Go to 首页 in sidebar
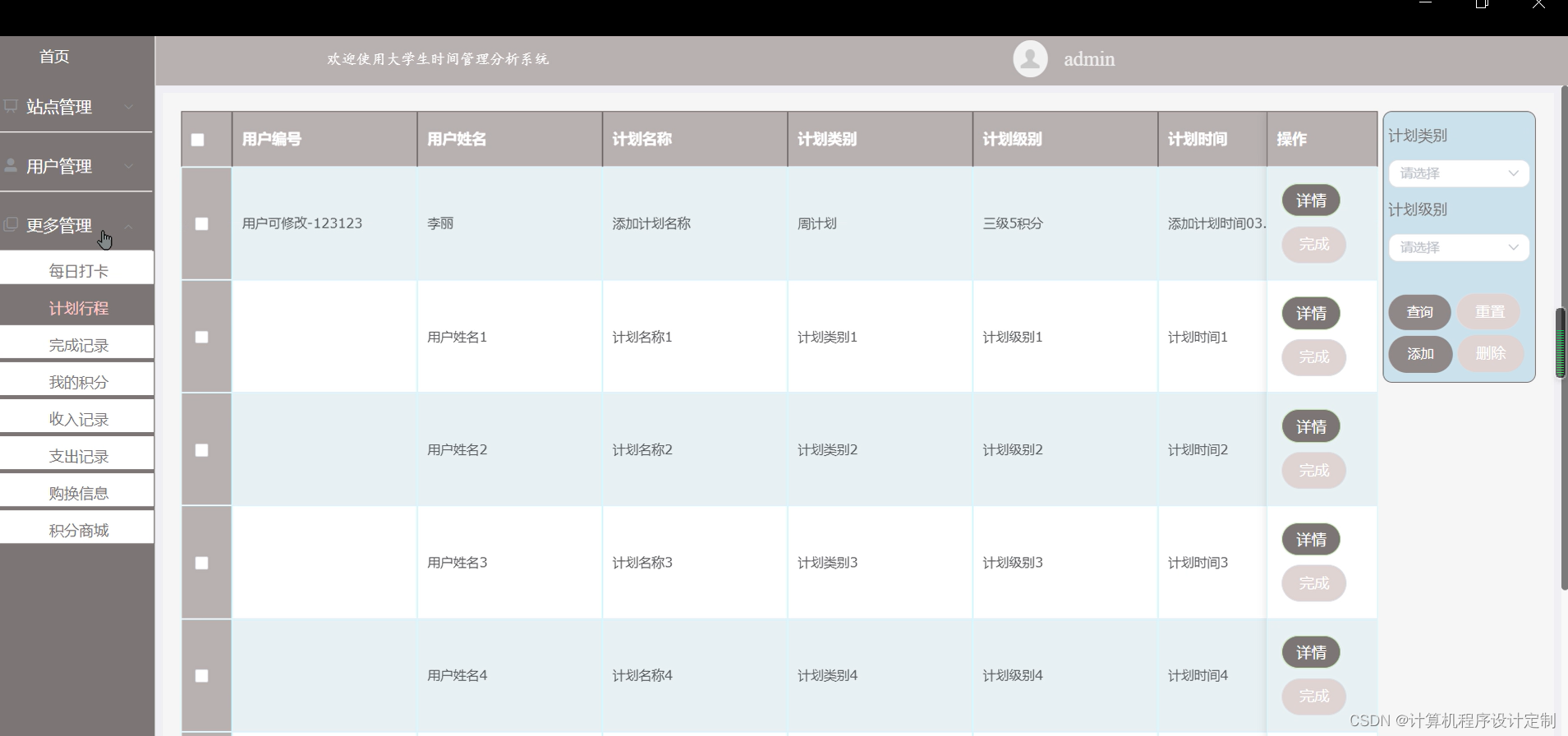 [x=54, y=57]
